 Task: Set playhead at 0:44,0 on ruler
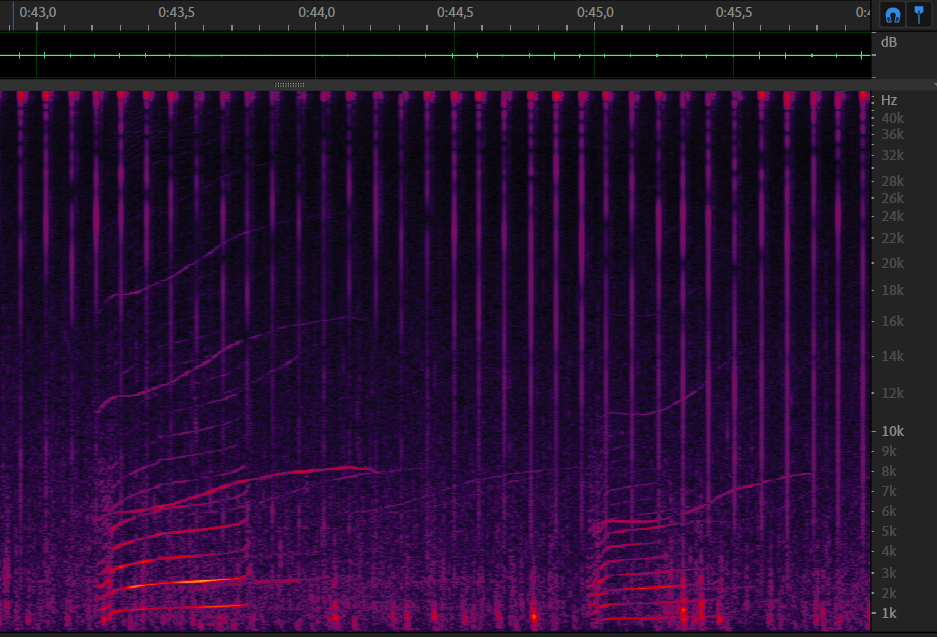[x=316, y=12]
